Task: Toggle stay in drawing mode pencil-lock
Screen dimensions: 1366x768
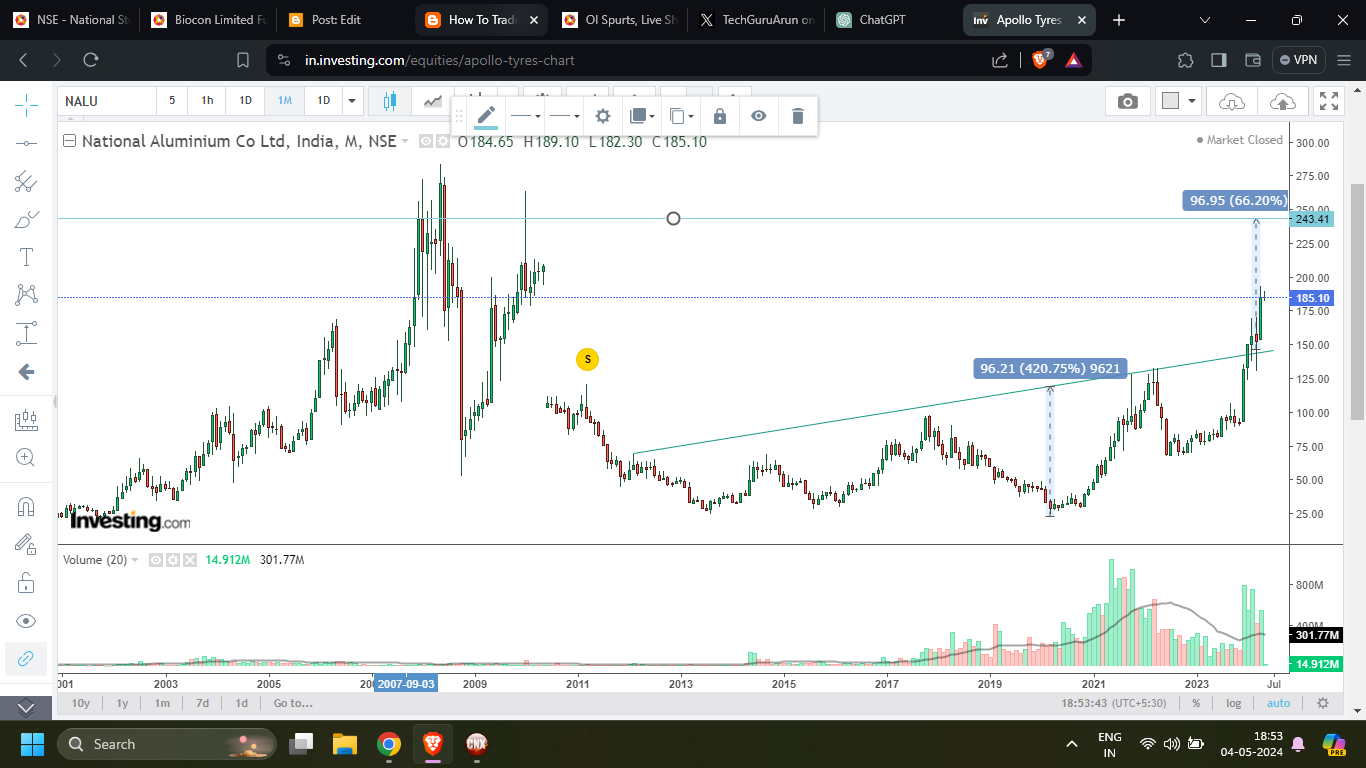Action: point(26,544)
